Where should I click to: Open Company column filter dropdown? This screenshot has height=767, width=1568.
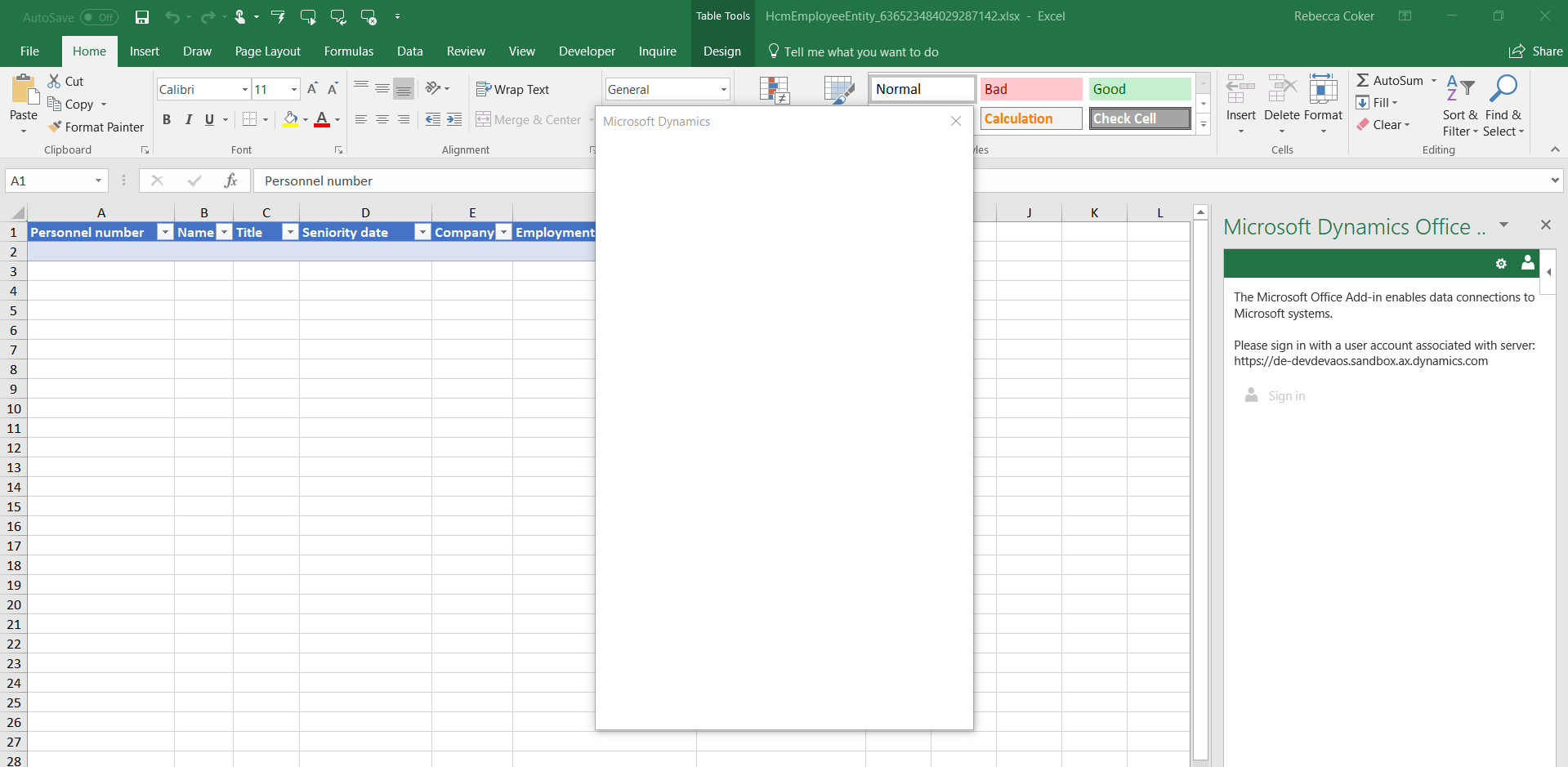click(504, 233)
